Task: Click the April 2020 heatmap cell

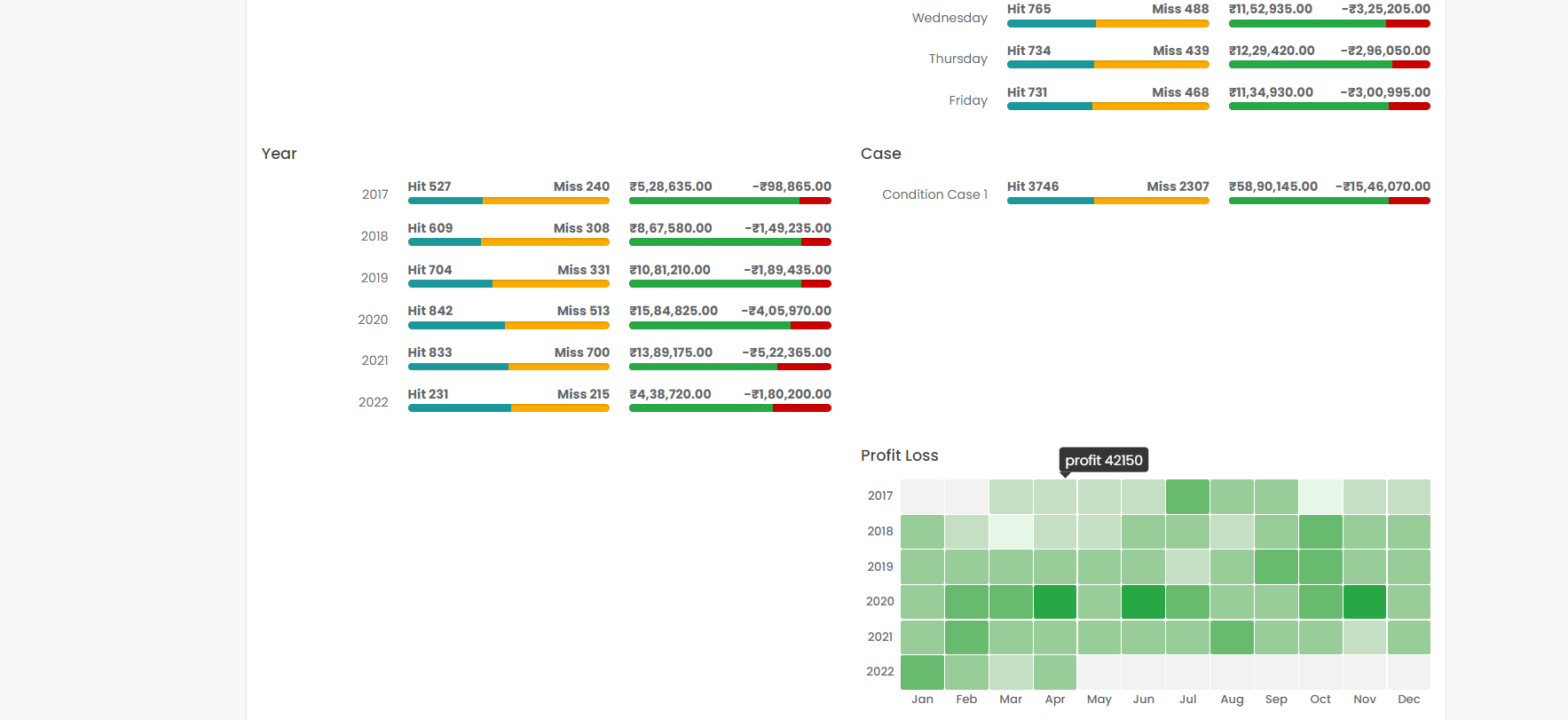Action: coord(1055,602)
